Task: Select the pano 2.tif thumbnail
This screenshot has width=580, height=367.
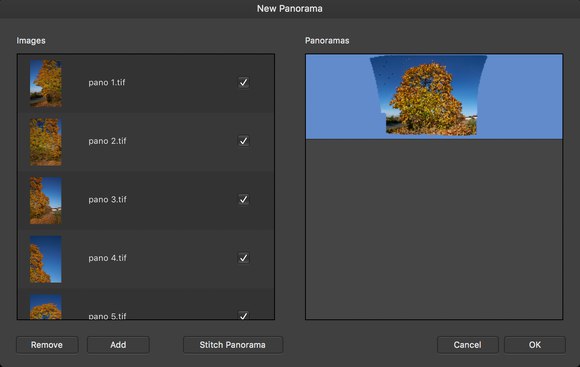Action: click(46, 142)
